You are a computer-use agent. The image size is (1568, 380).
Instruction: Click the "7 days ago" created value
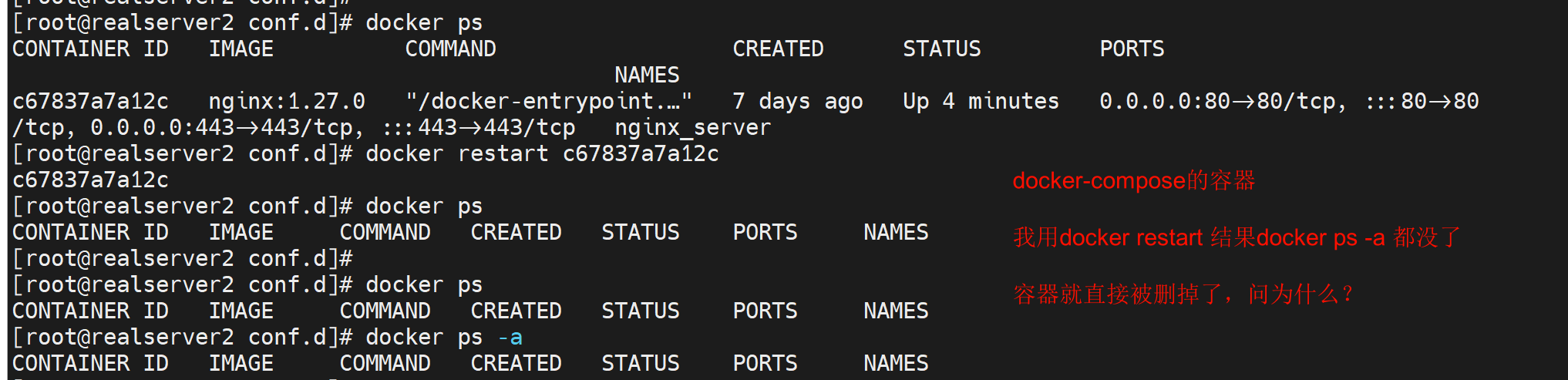pos(797,102)
